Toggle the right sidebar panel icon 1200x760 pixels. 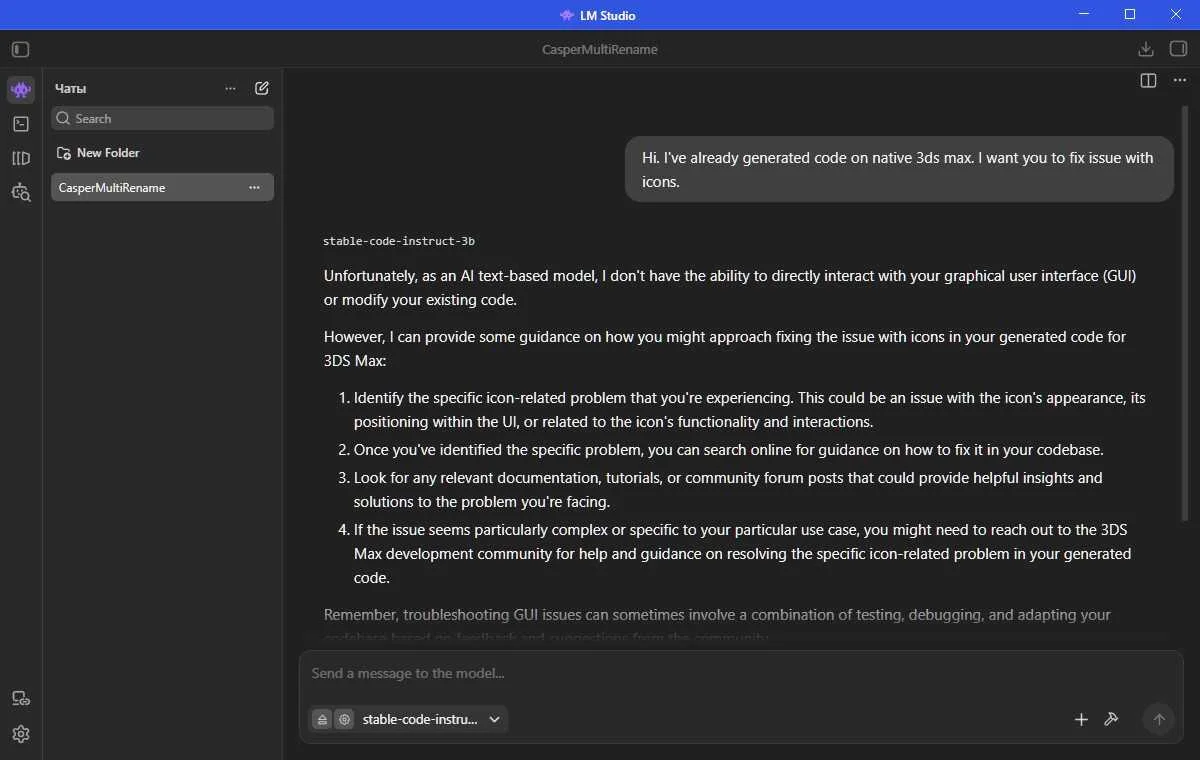click(x=1178, y=49)
